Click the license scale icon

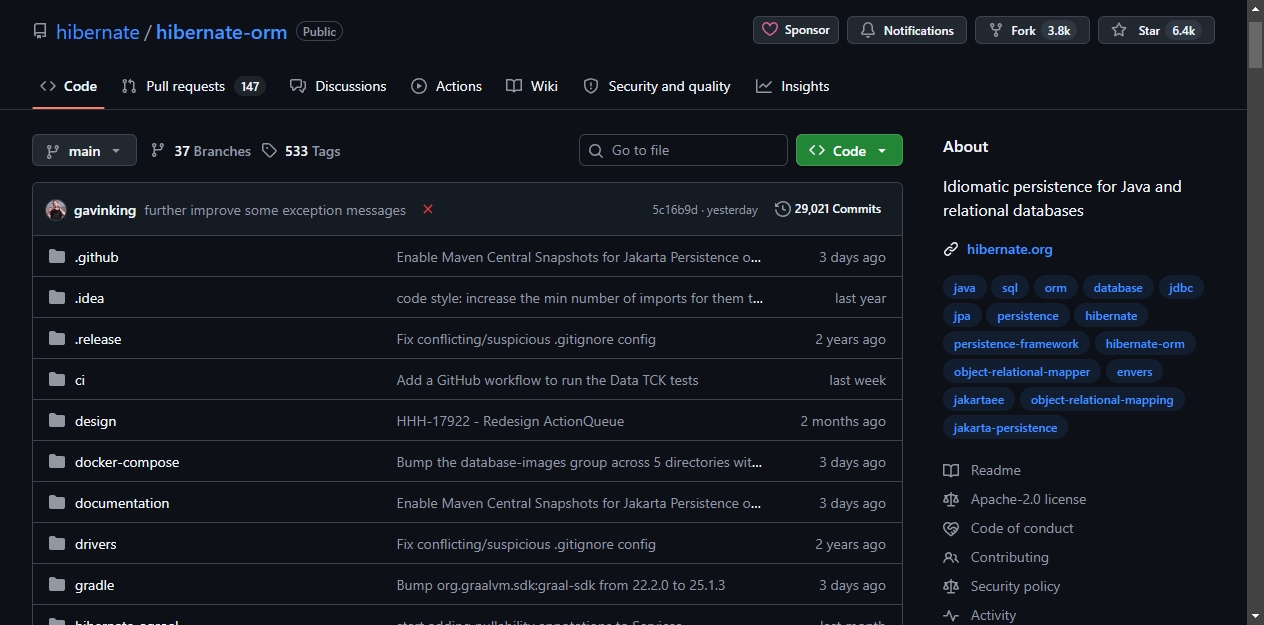pyautogui.click(x=951, y=499)
